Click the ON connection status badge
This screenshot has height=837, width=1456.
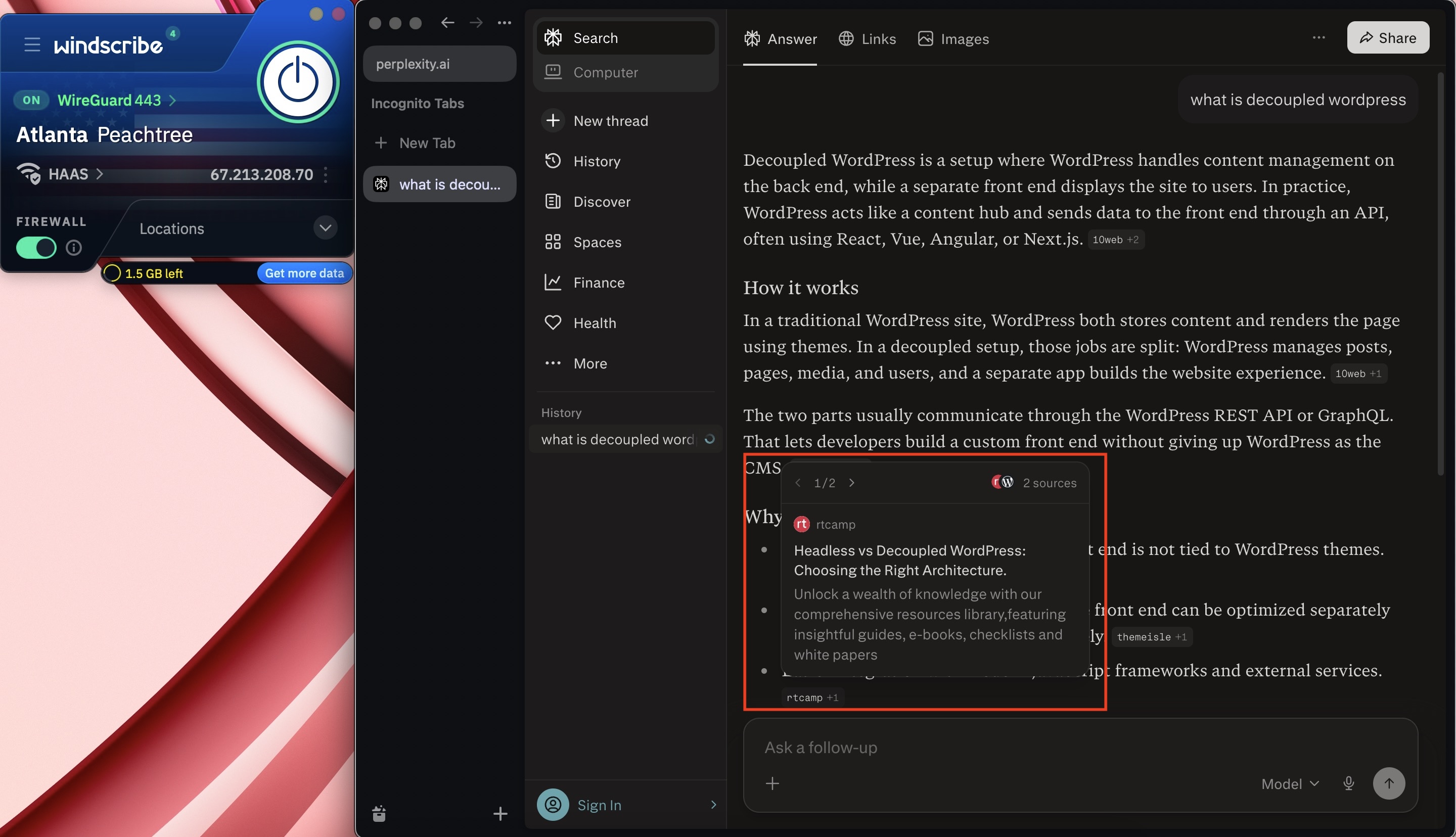31,100
